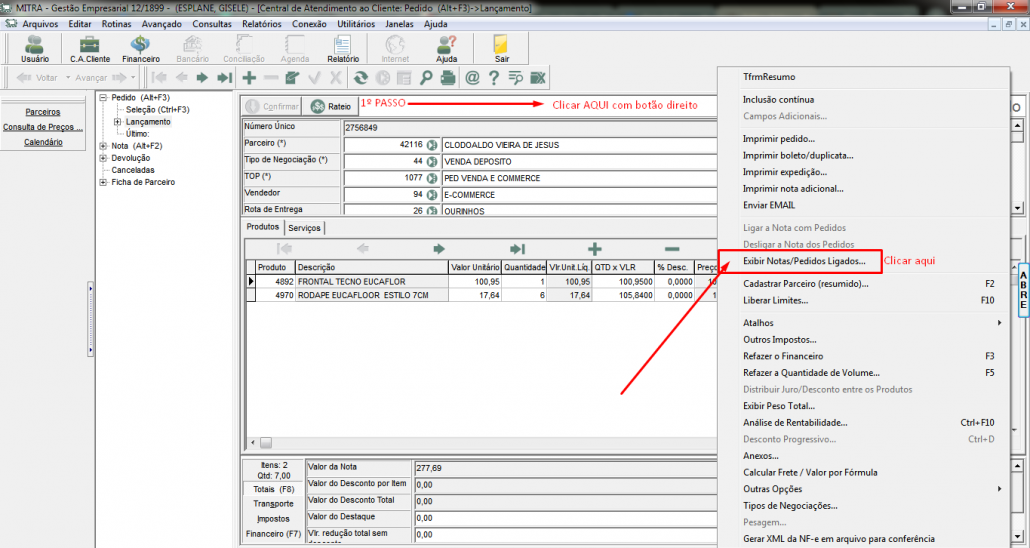This screenshot has height=548, width=1030.
Task: Open the C.A.Cliente toolbar icon
Action: [x=90, y=48]
